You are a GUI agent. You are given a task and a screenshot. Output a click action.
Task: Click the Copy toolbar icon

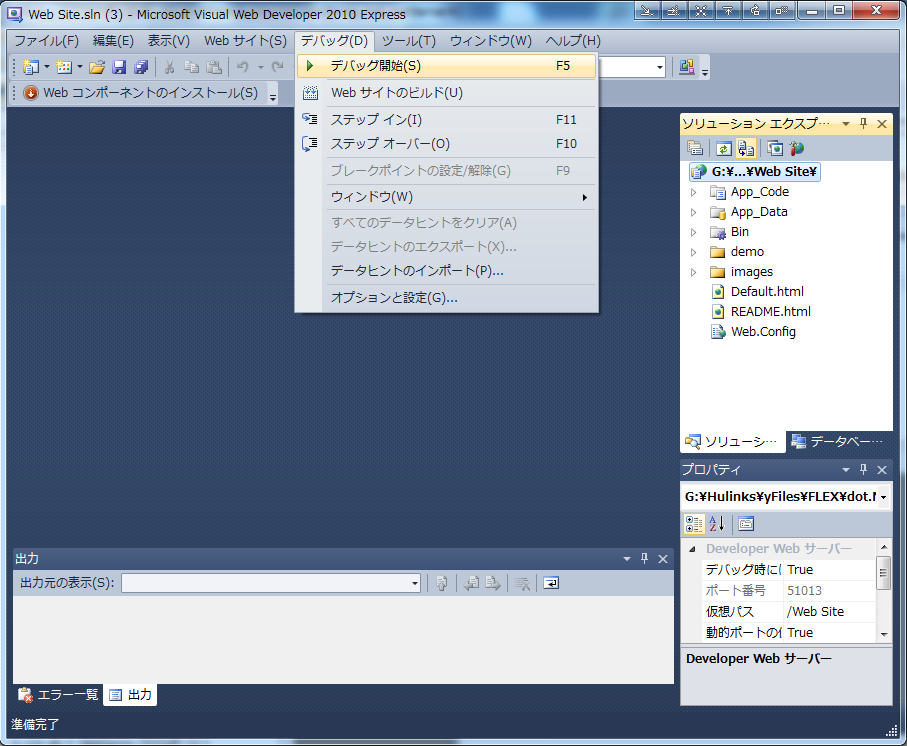click(x=191, y=67)
